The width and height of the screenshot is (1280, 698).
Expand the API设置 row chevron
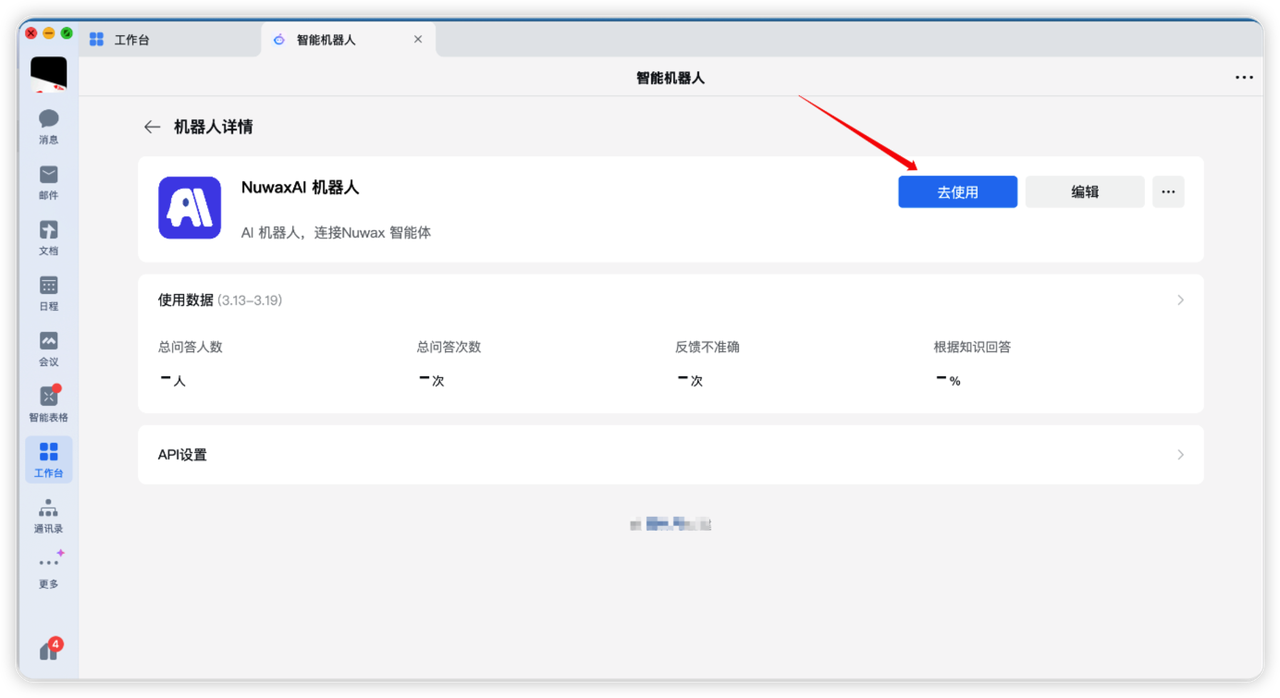coord(1180,455)
